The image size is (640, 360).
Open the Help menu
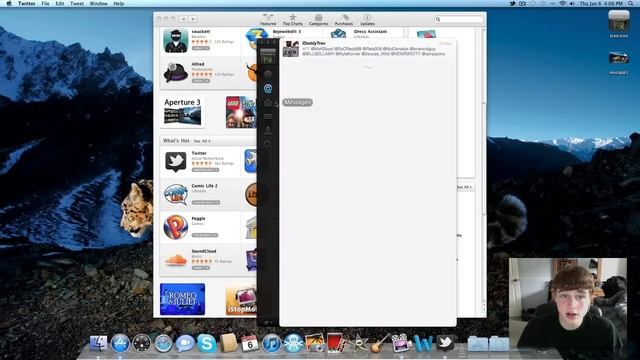pyautogui.click(x=118, y=3)
